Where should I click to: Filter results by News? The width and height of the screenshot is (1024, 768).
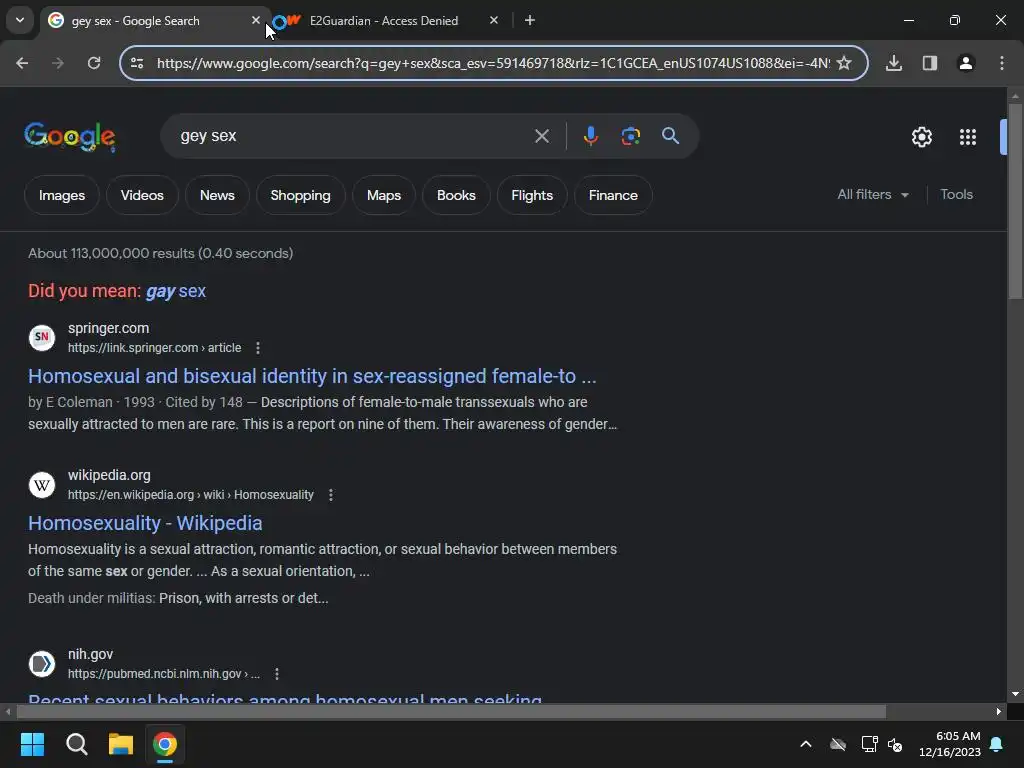tap(217, 195)
